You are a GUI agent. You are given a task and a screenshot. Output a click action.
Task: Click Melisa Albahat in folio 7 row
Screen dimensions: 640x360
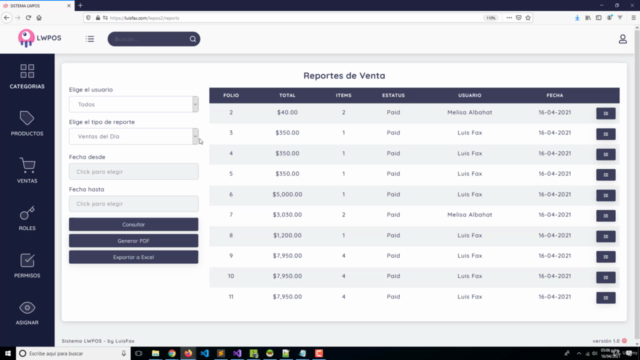pos(470,215)
